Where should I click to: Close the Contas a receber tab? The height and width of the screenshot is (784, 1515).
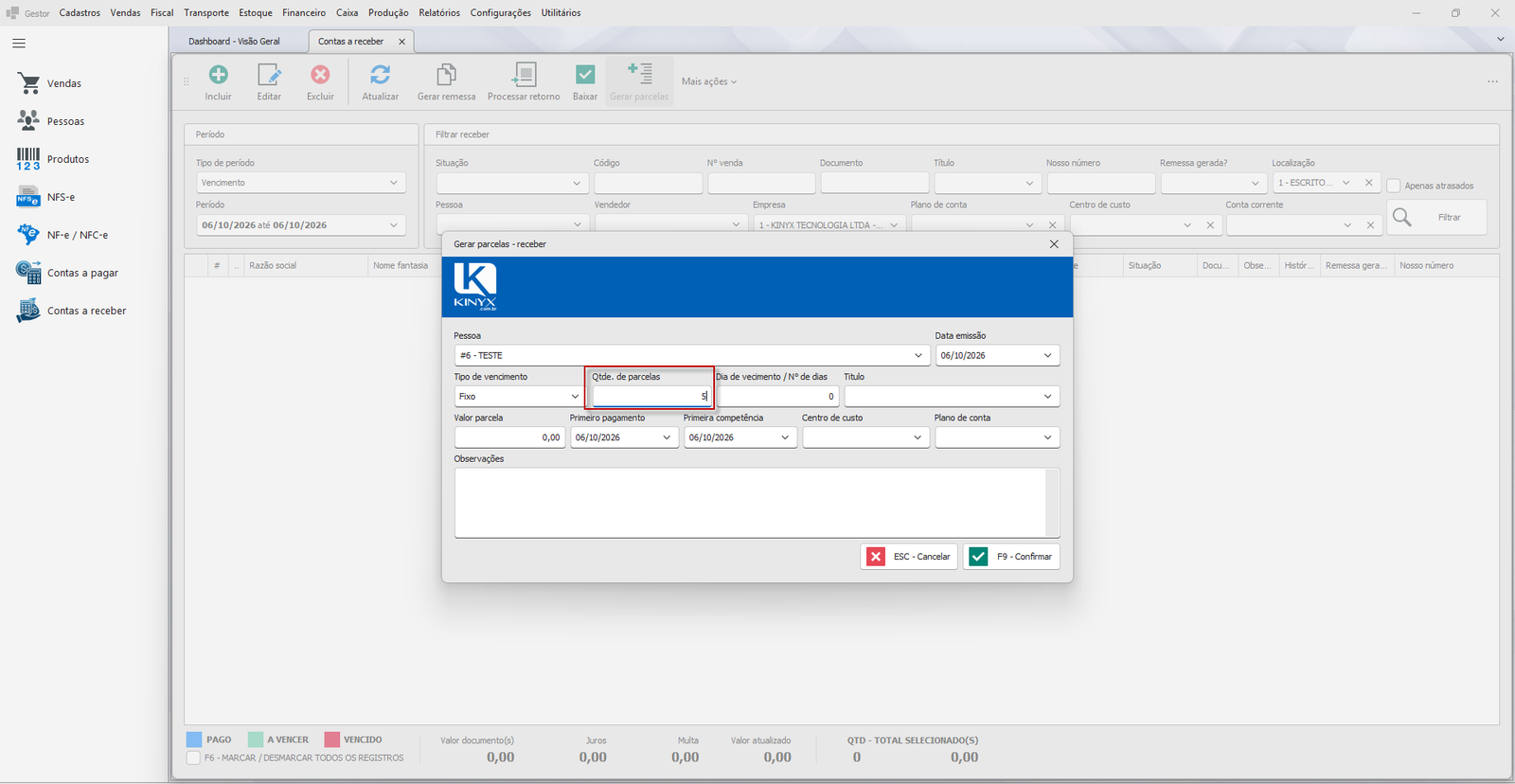[x=402, y=42]
